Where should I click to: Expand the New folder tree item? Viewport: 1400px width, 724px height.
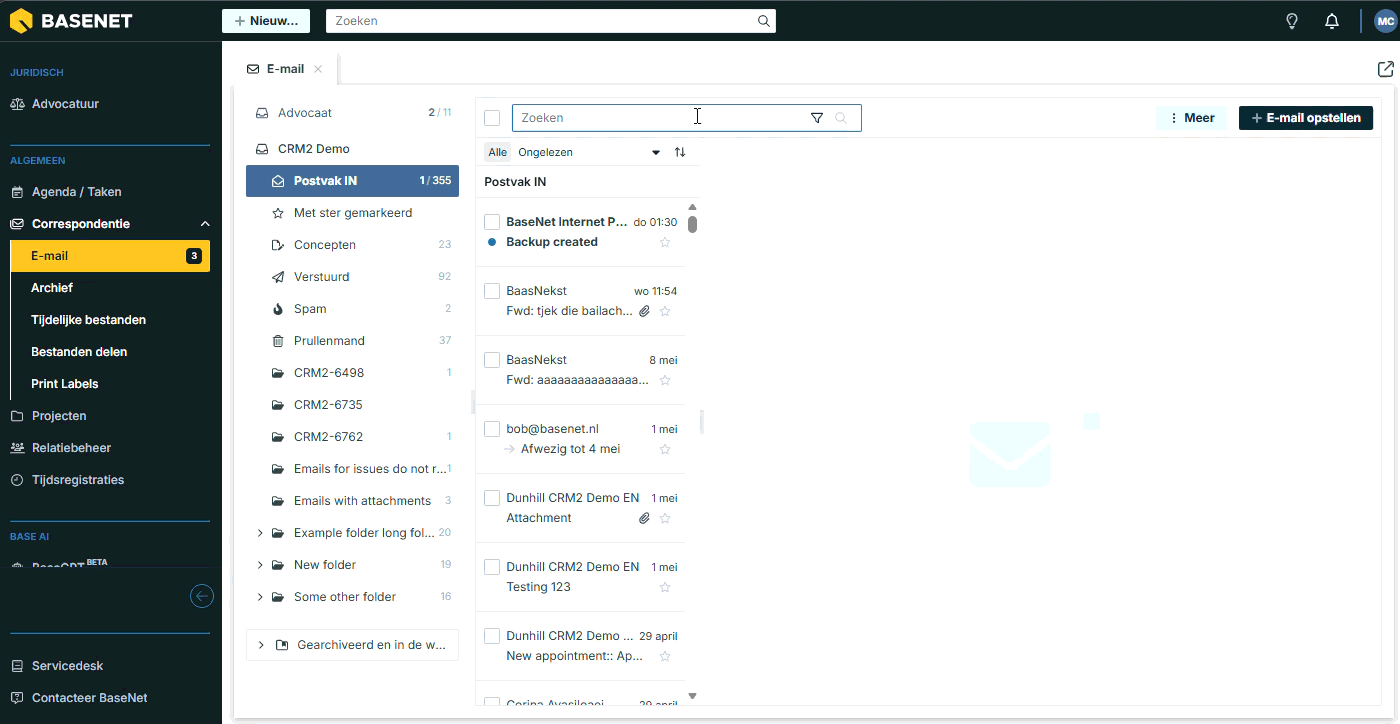260,565
